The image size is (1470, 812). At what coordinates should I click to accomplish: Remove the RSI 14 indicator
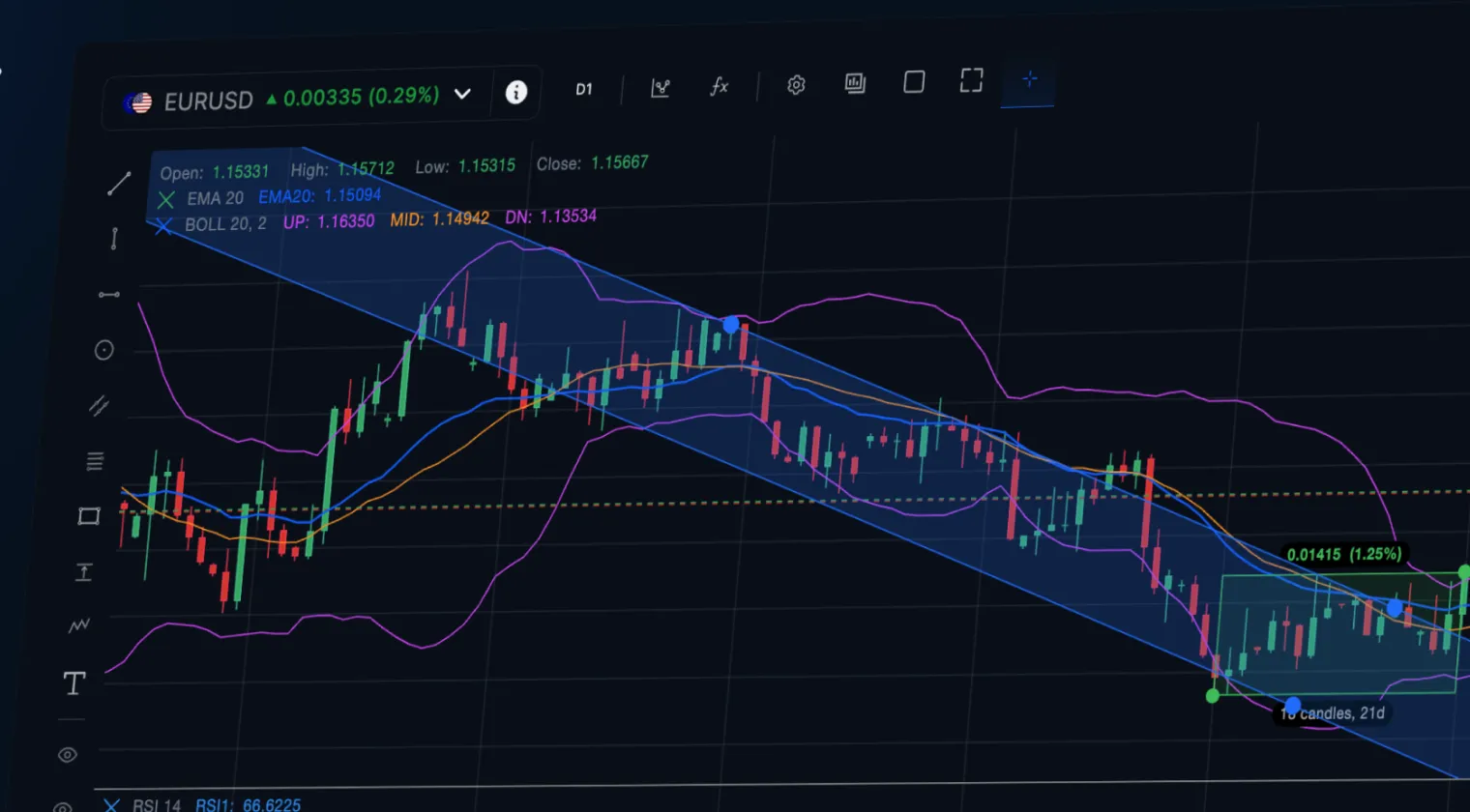(112, 805)
